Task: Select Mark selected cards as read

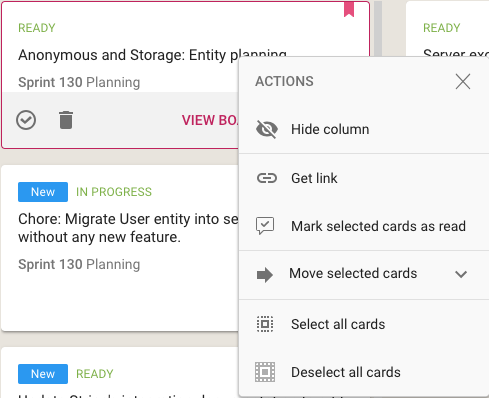Action: (x=364, y=226)
